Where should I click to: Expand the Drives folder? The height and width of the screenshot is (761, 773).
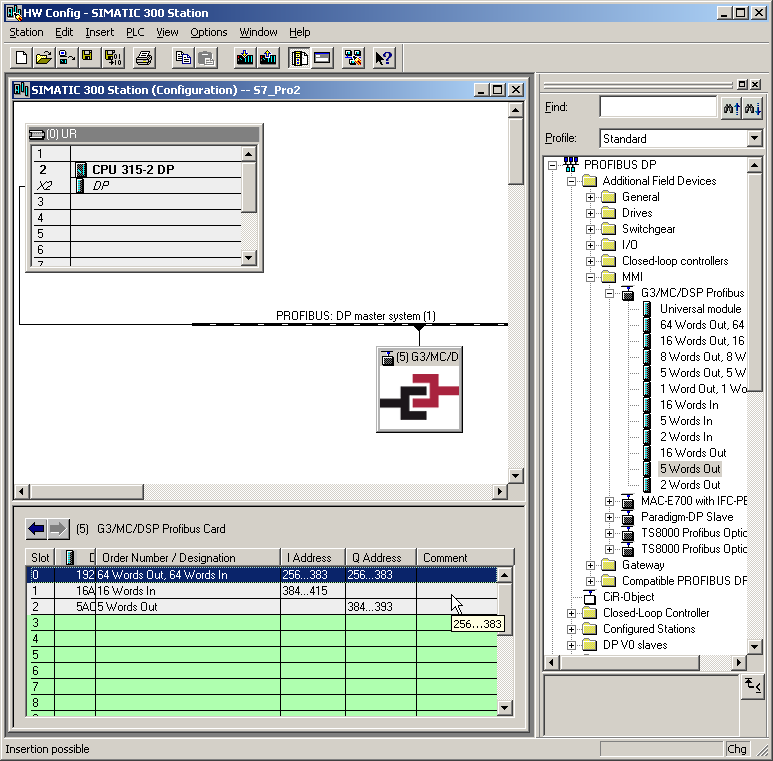click(590, 213)
